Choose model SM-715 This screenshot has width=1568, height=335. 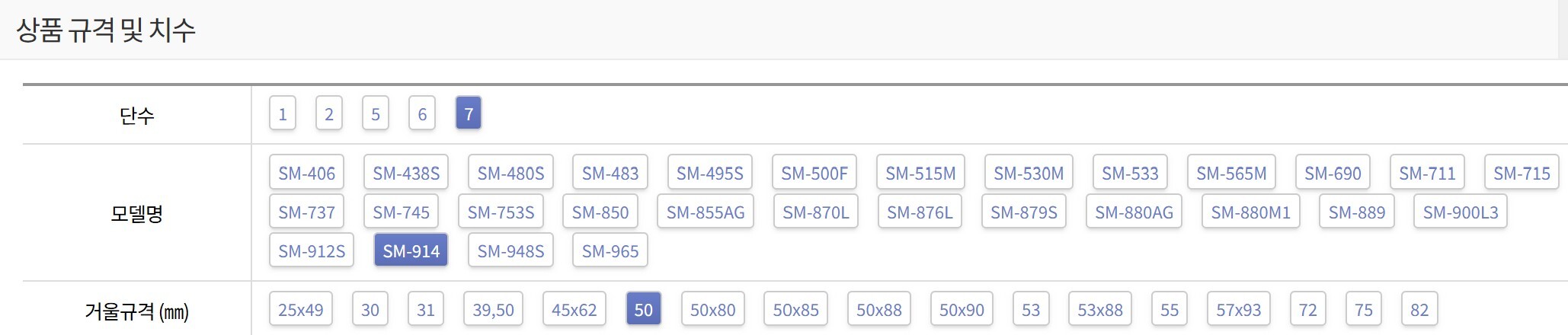(1522, 173)
